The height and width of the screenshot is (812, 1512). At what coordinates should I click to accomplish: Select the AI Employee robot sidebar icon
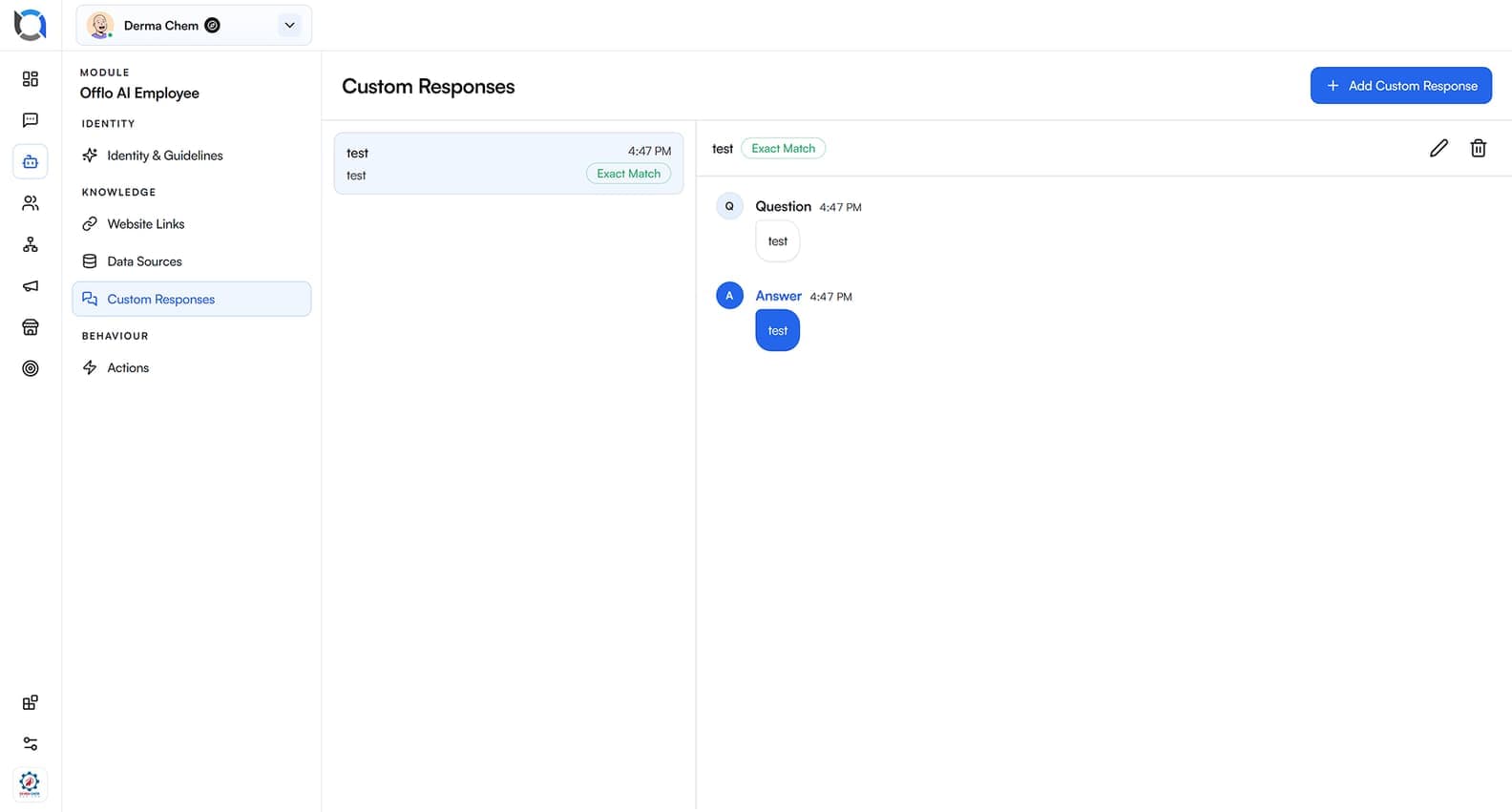[x=31, y=161]
